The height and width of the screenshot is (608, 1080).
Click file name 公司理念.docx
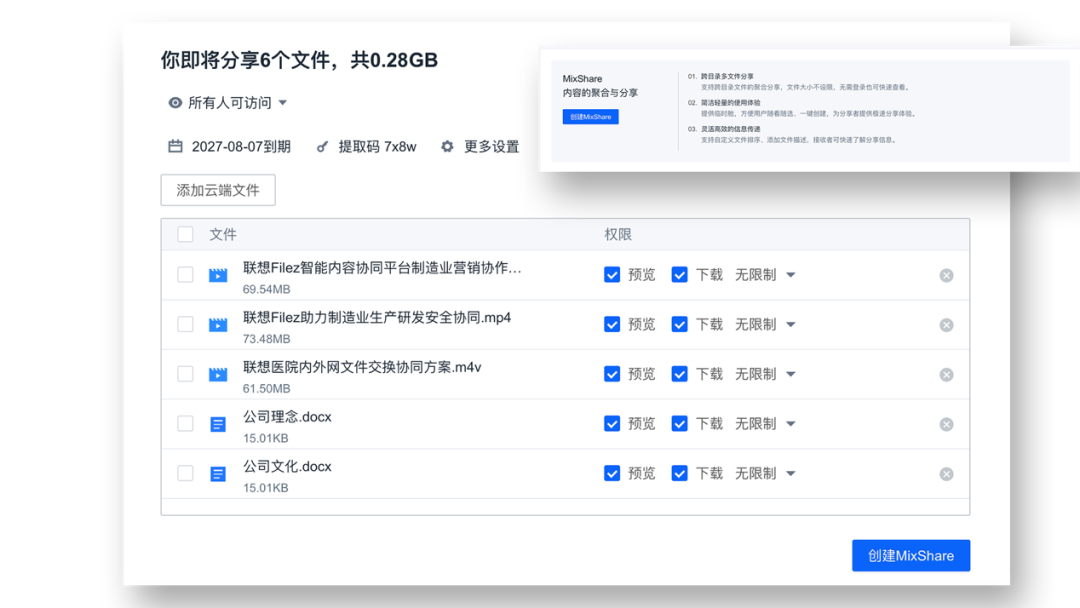click(287, 417)
